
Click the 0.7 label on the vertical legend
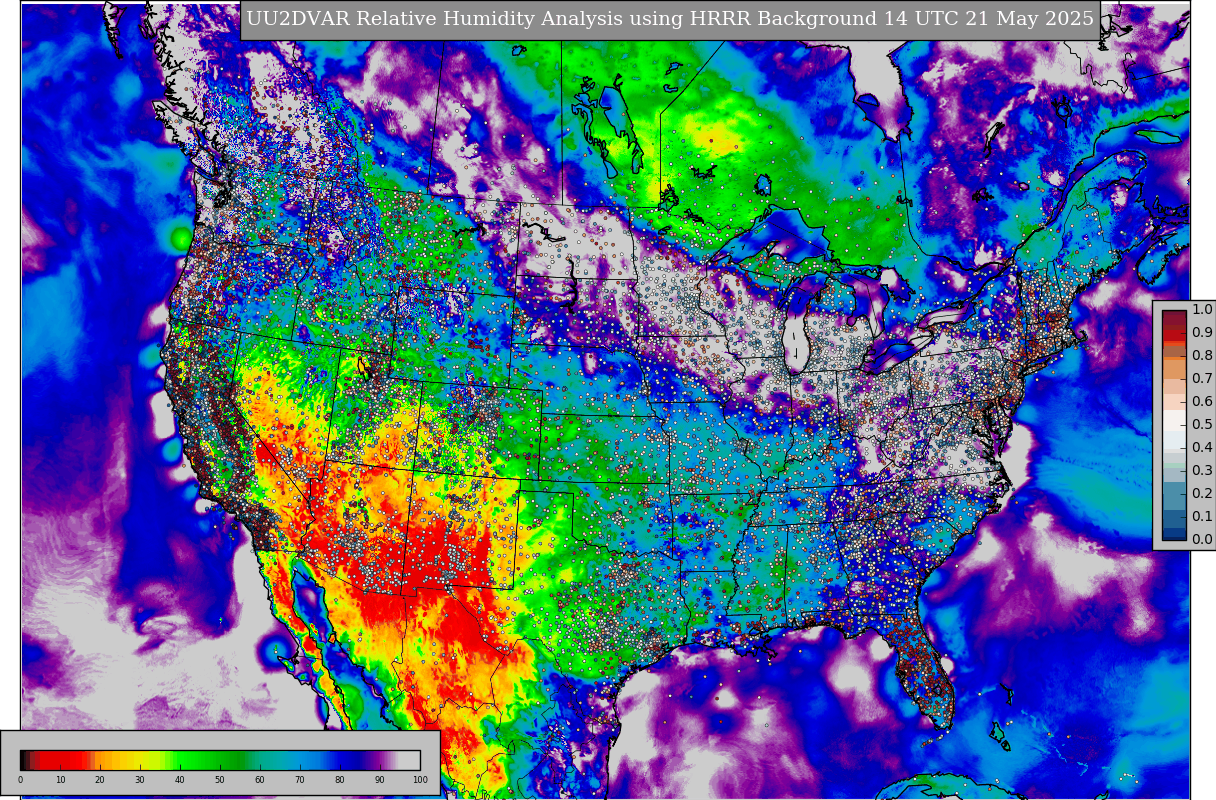point(1202,378)
